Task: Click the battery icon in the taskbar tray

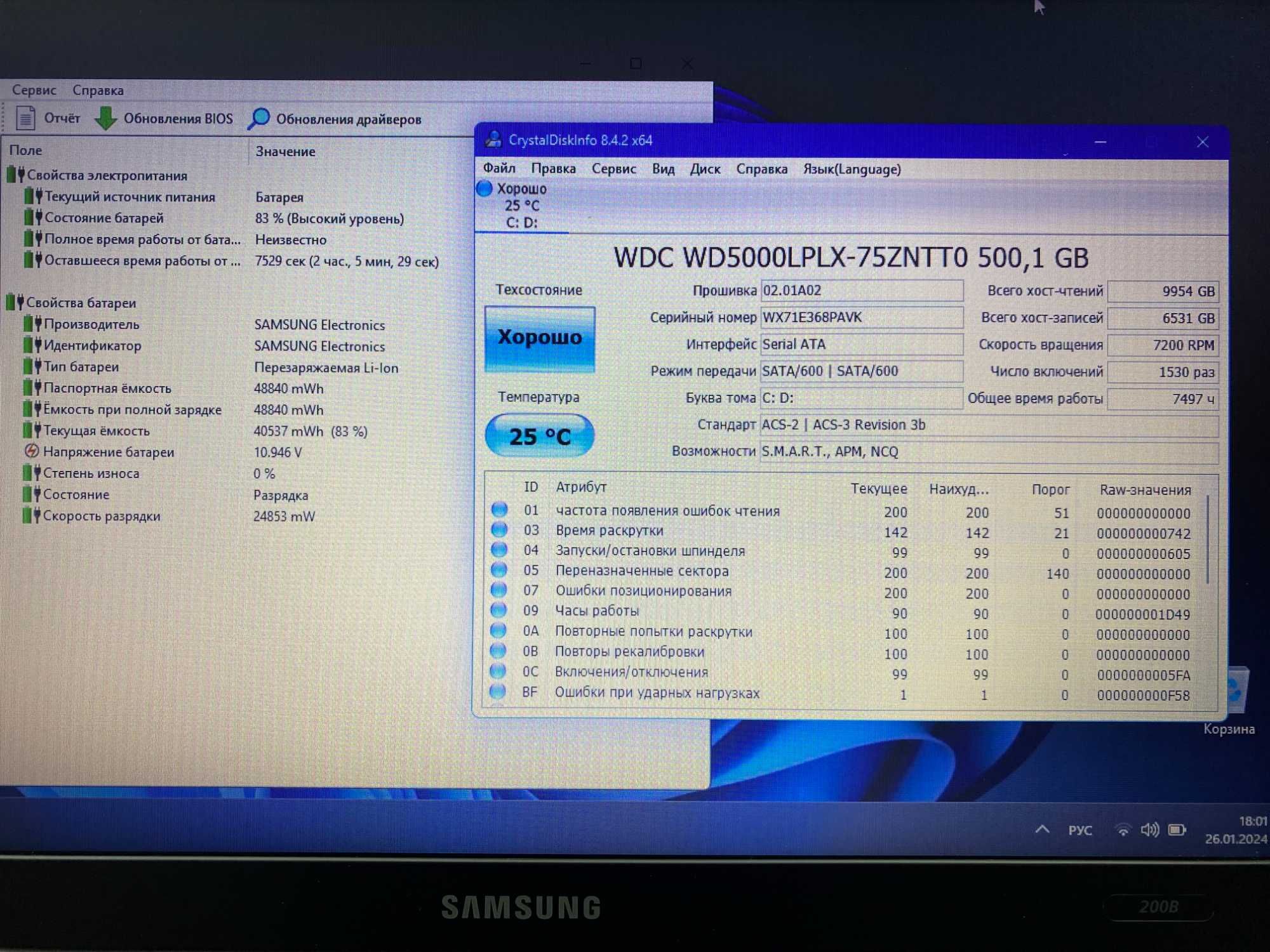Action: [1177, 830]
